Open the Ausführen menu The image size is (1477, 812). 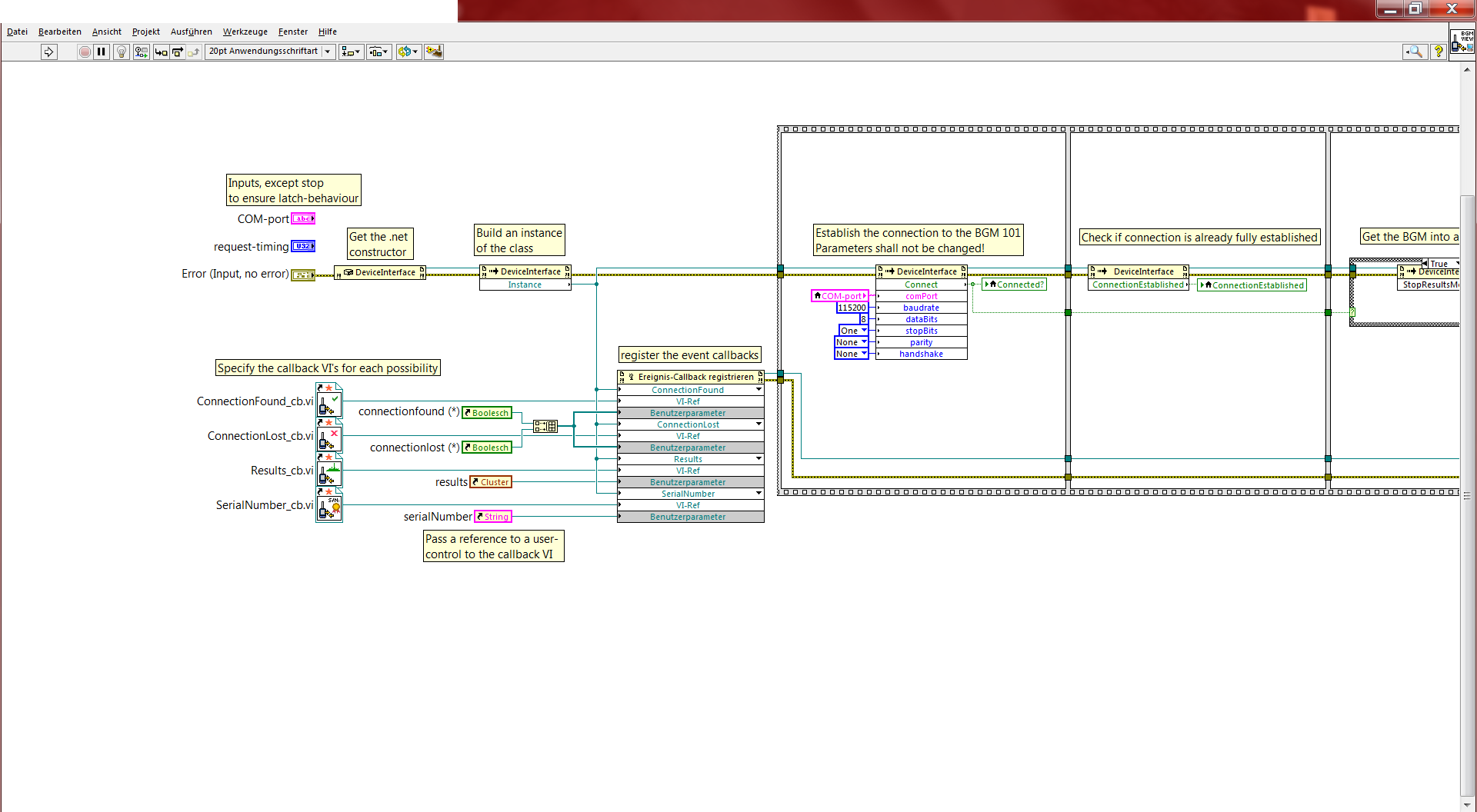pos(191,32)
